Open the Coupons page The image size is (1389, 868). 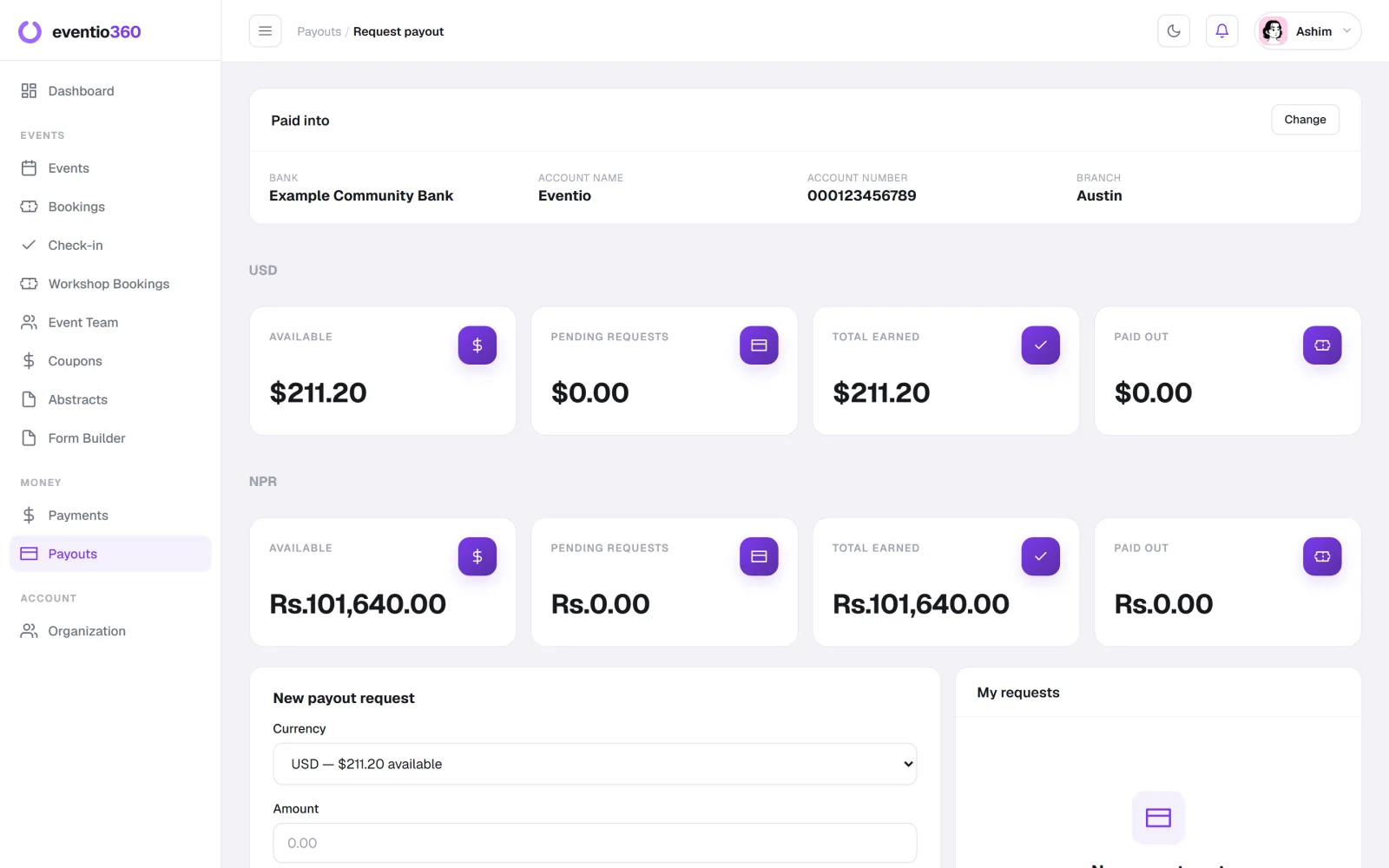(x=110, y=361)
